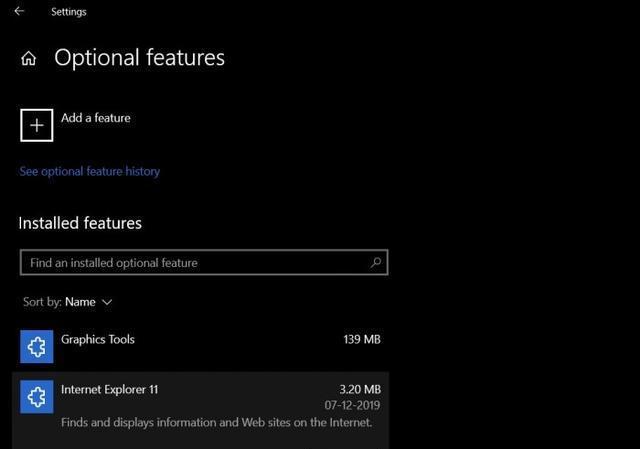The image size is (640, 449).
Task: Click the Internet Explorer description text
Action: [217, 422]
